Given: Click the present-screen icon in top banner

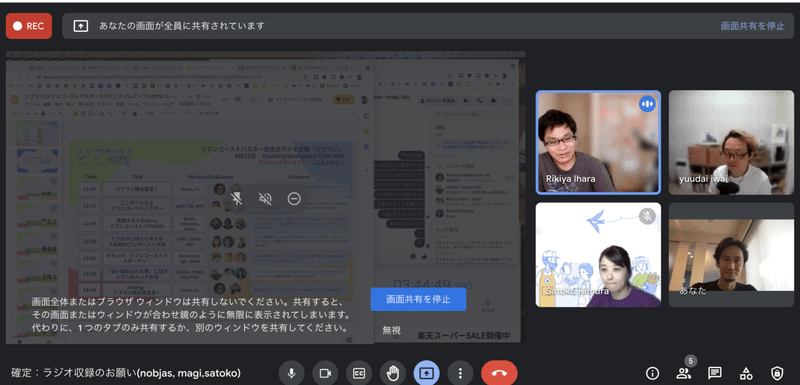Looking at the screenshot, I should pos(81,26).
